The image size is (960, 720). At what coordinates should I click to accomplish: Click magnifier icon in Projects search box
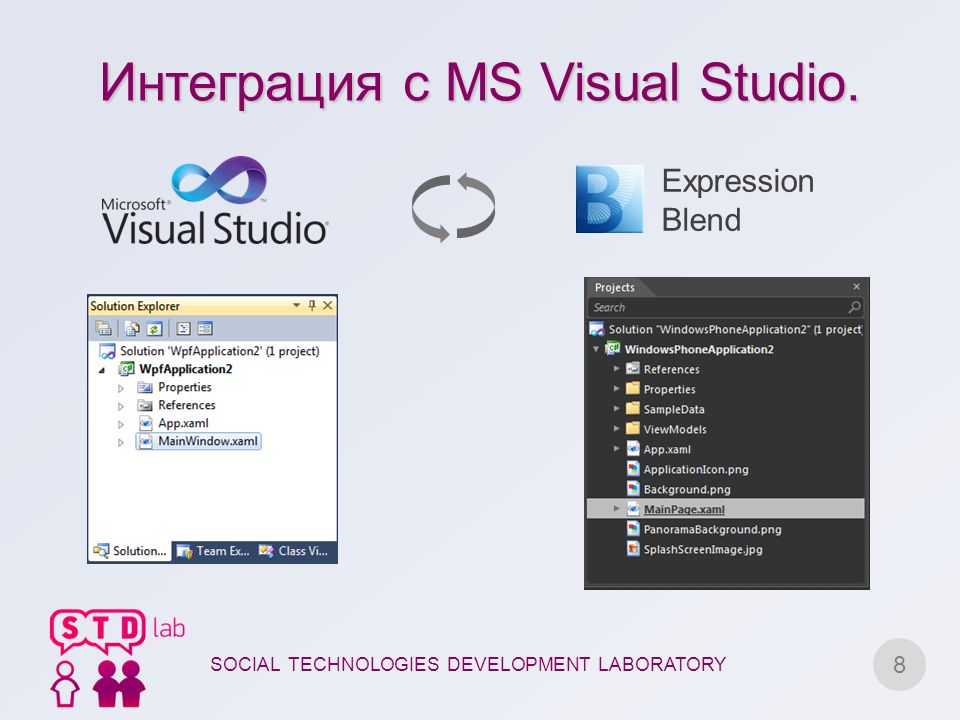855,307
